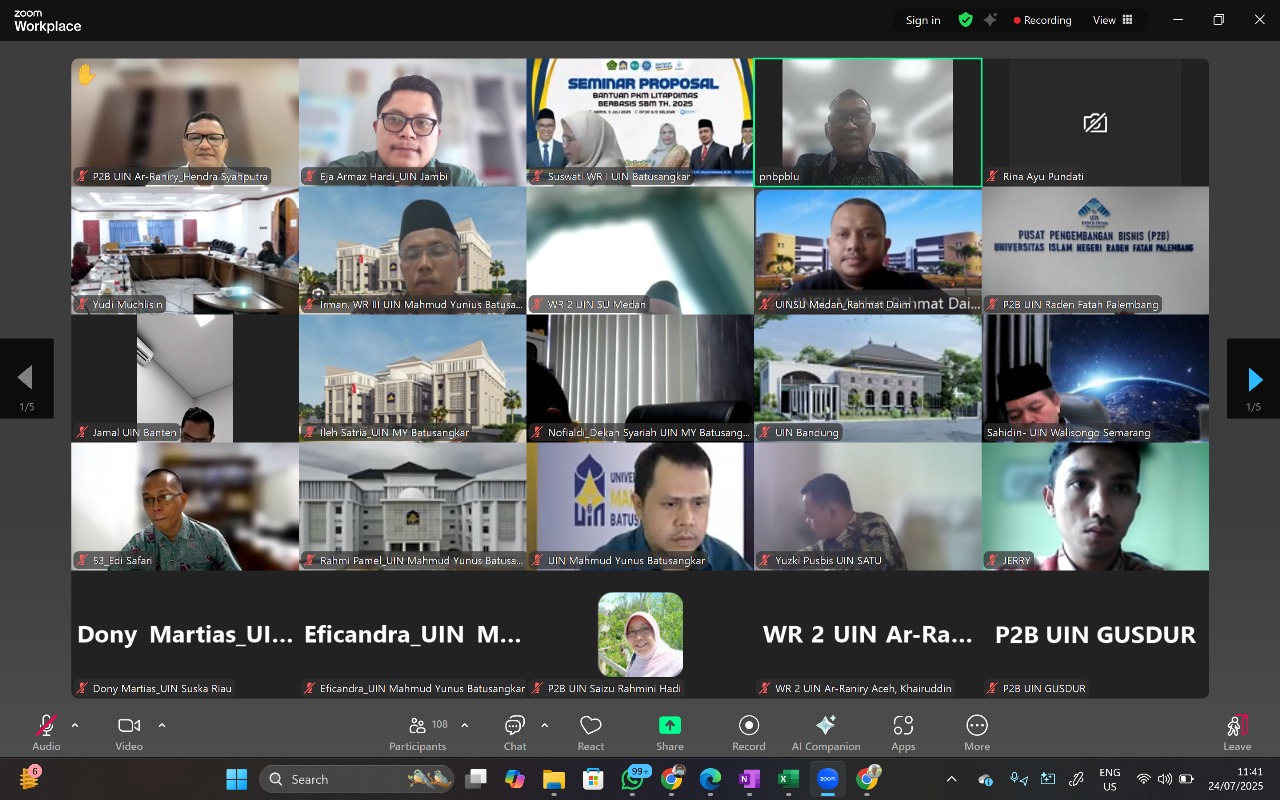Screen dimensions: 1280x800
Task: Expand the video options arrow
Action: [x=162, y=725]
